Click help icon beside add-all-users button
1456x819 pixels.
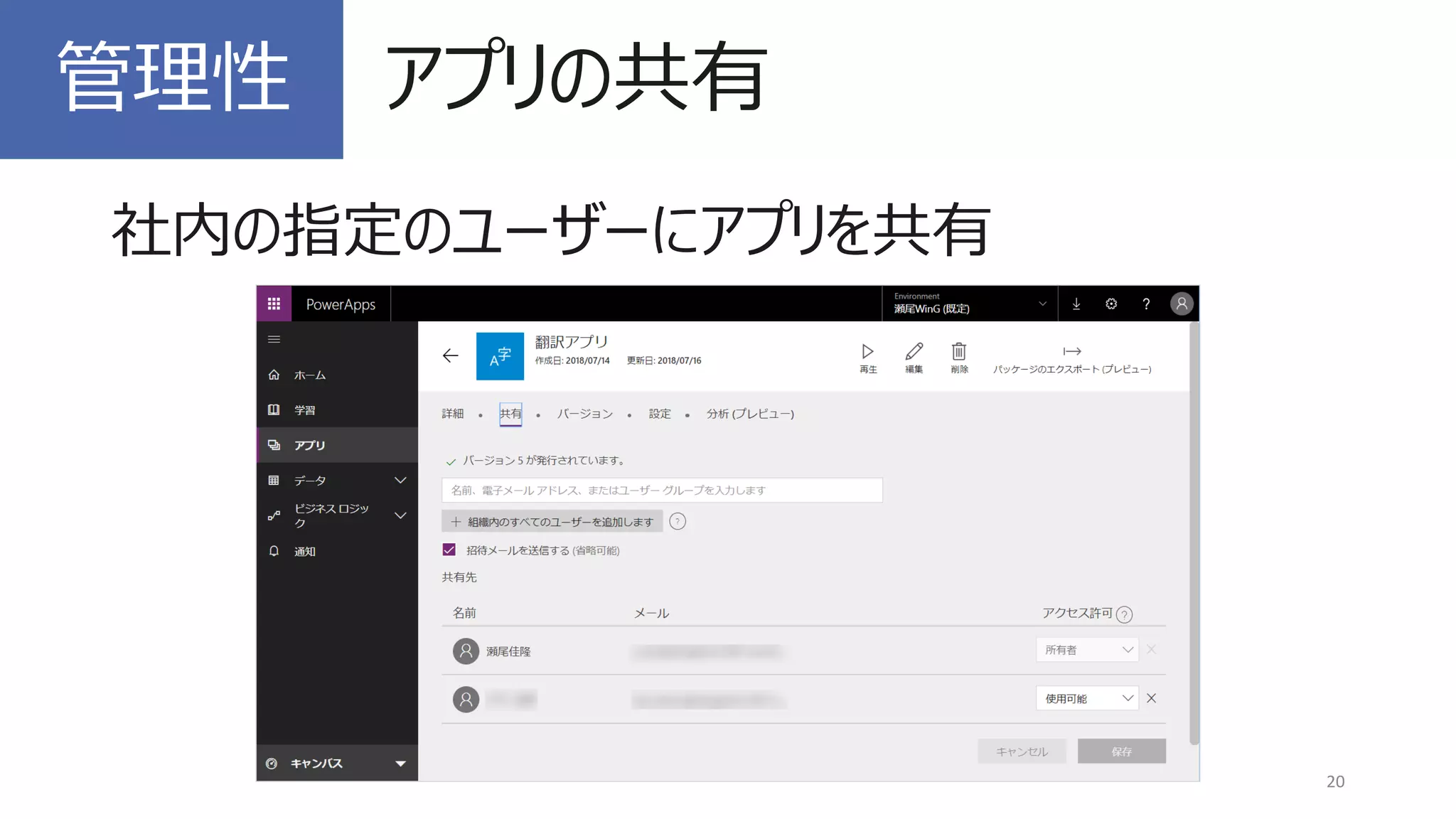(678, 522)
